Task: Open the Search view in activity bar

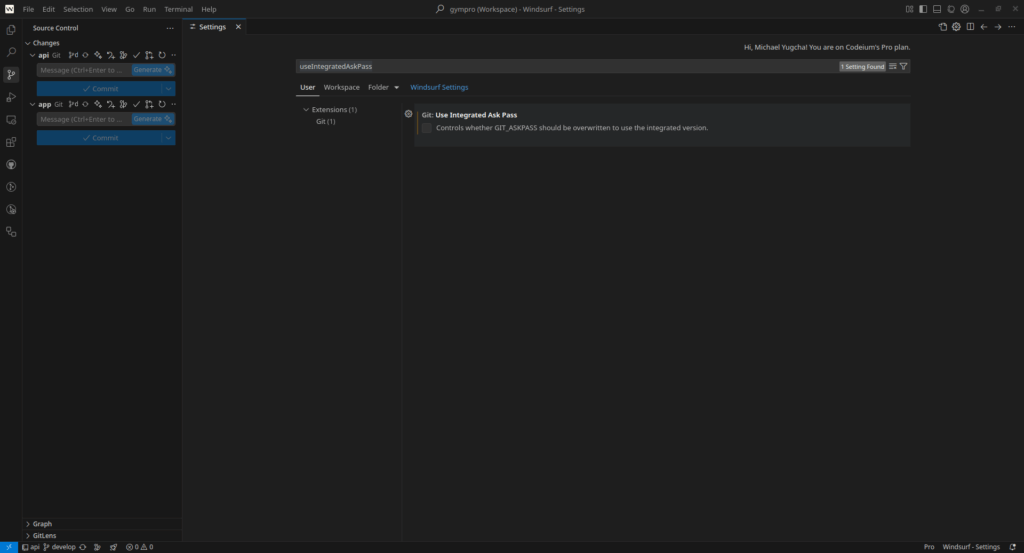Action: click(x=11, y=52)
